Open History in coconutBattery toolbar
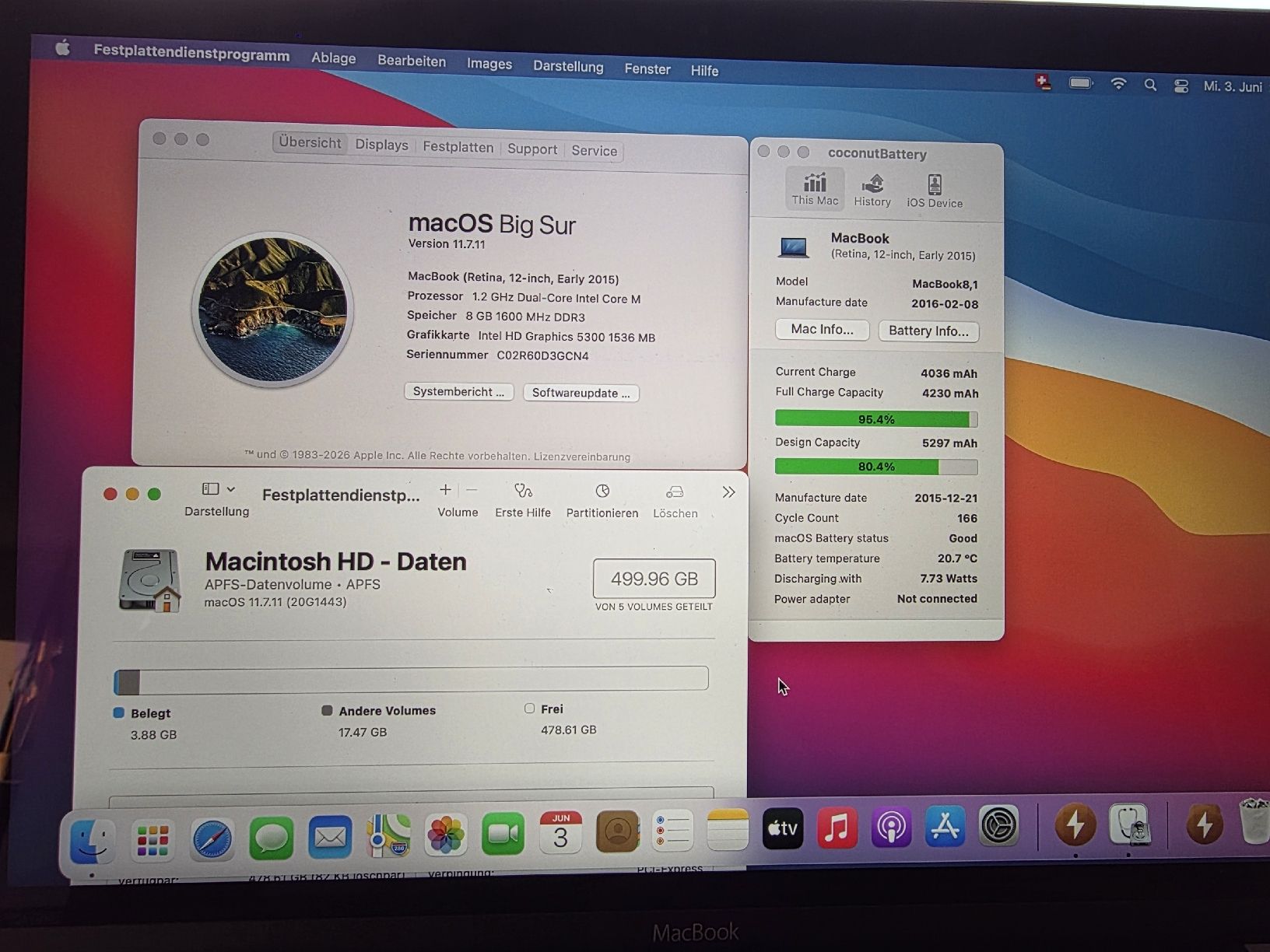Screen dimensions: 1270x952 872,191
